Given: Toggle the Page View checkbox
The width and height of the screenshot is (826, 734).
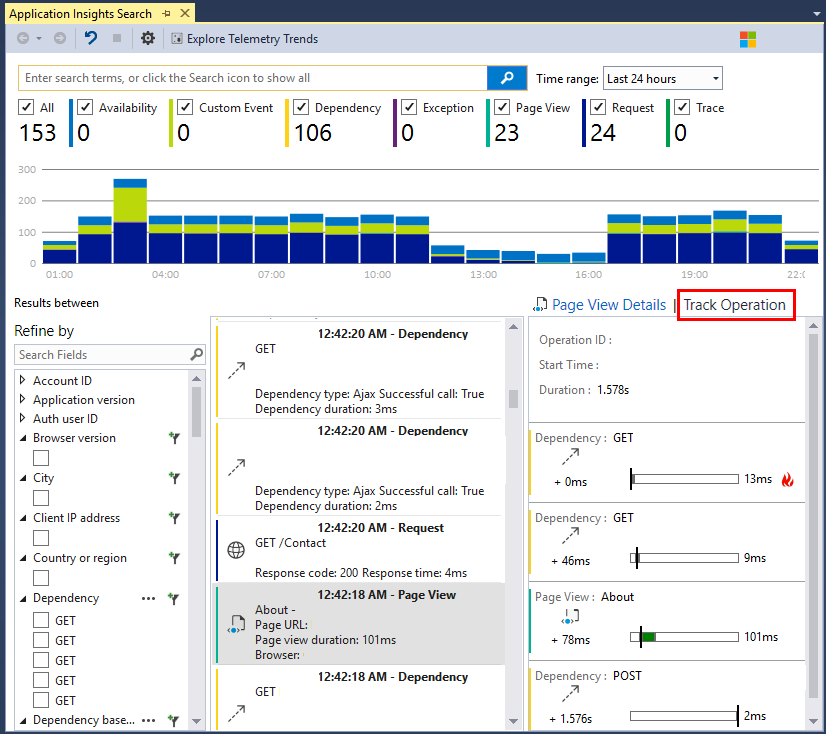Looking at the screenshot, I should [503, 108].
